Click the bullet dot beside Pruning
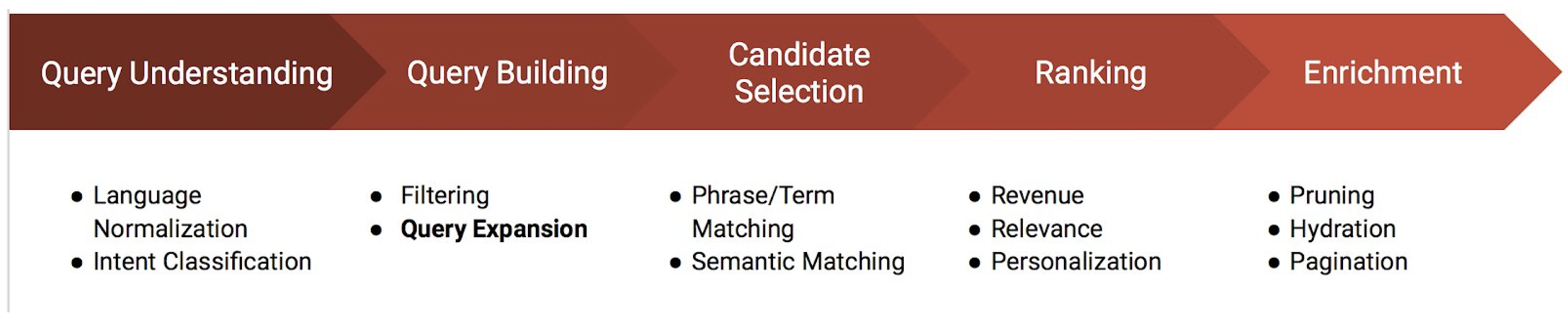 1273,197
